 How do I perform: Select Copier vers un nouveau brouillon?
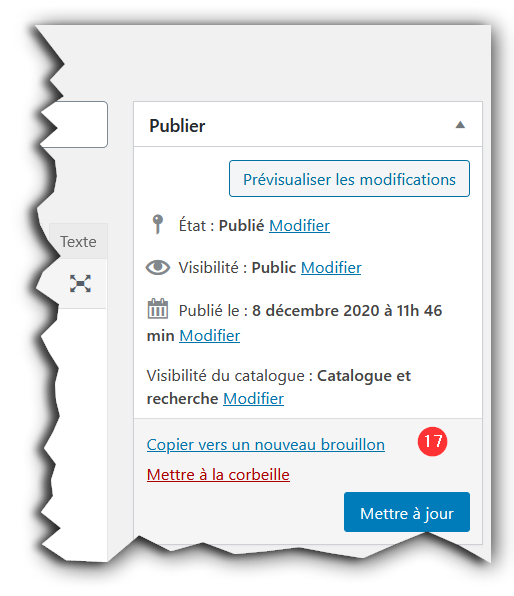pyautogui.click(x=266, y=445)
